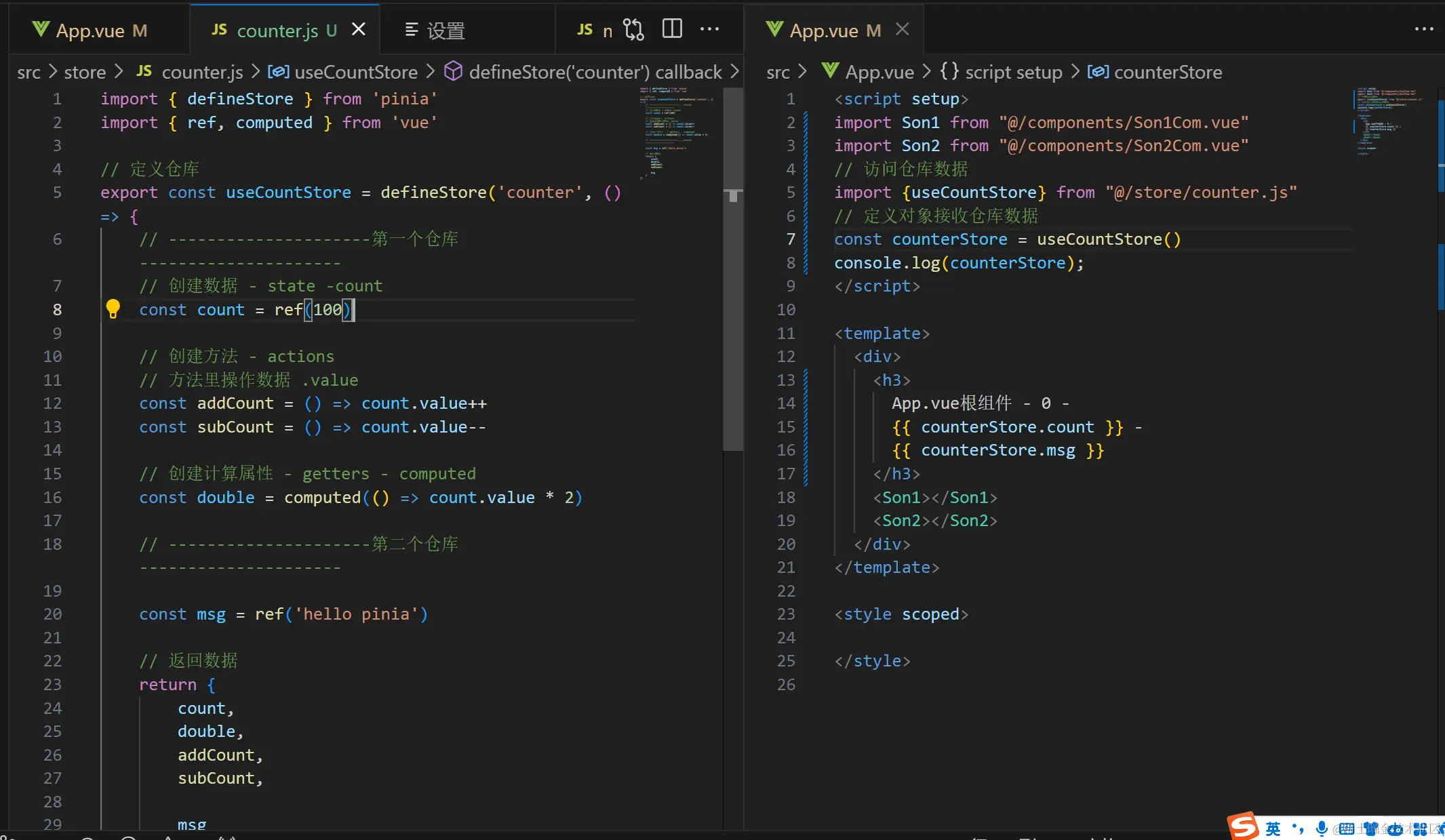Viewport: 1445px width, 840px height.
Task: Expand useCountStore breadcrumb symbol
Action: 342,72
